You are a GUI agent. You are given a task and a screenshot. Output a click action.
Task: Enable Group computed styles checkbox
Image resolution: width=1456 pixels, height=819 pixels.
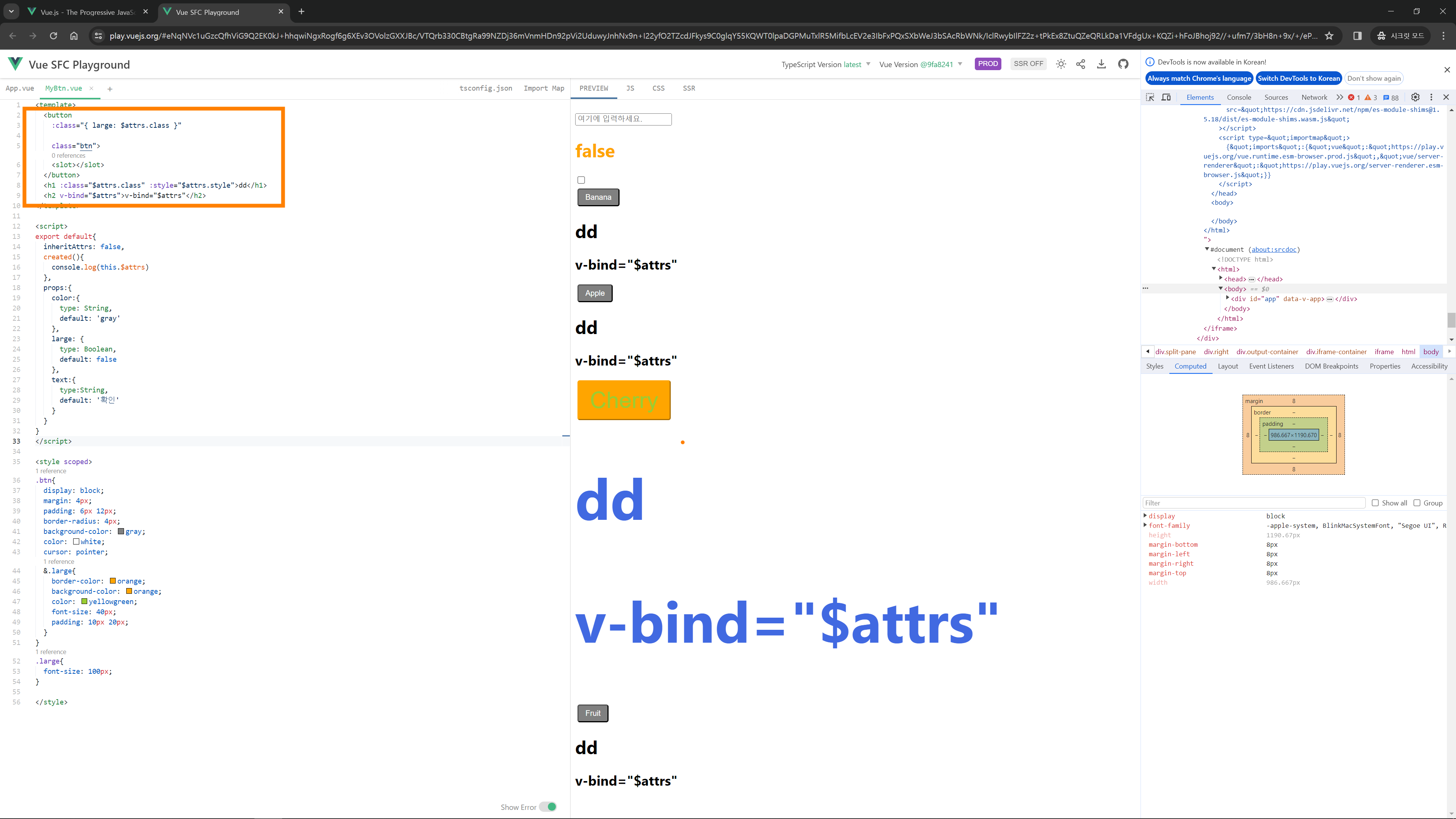[1417, 502]
